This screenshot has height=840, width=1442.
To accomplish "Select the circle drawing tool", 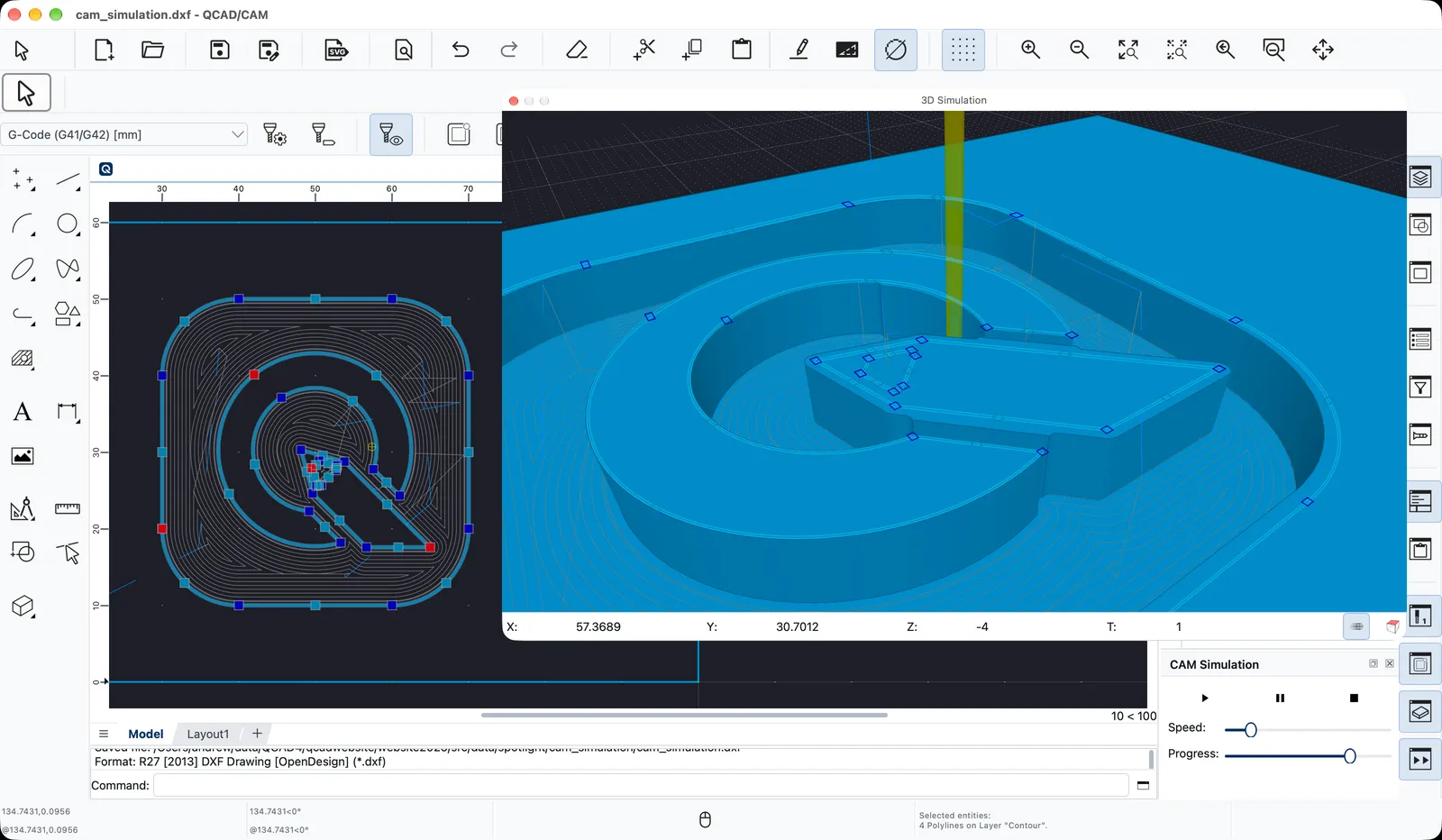I will tap(68, 224).
